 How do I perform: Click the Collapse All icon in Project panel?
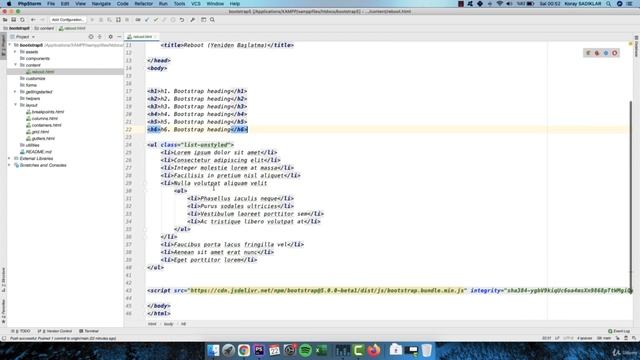click(100, 37)
